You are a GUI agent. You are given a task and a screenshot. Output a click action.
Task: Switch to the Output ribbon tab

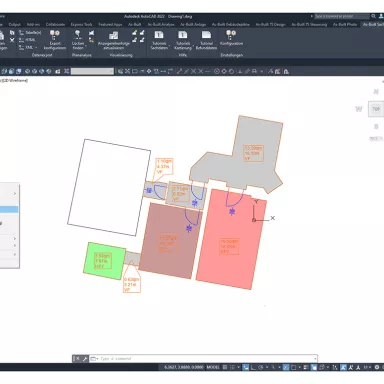[14, 24]
